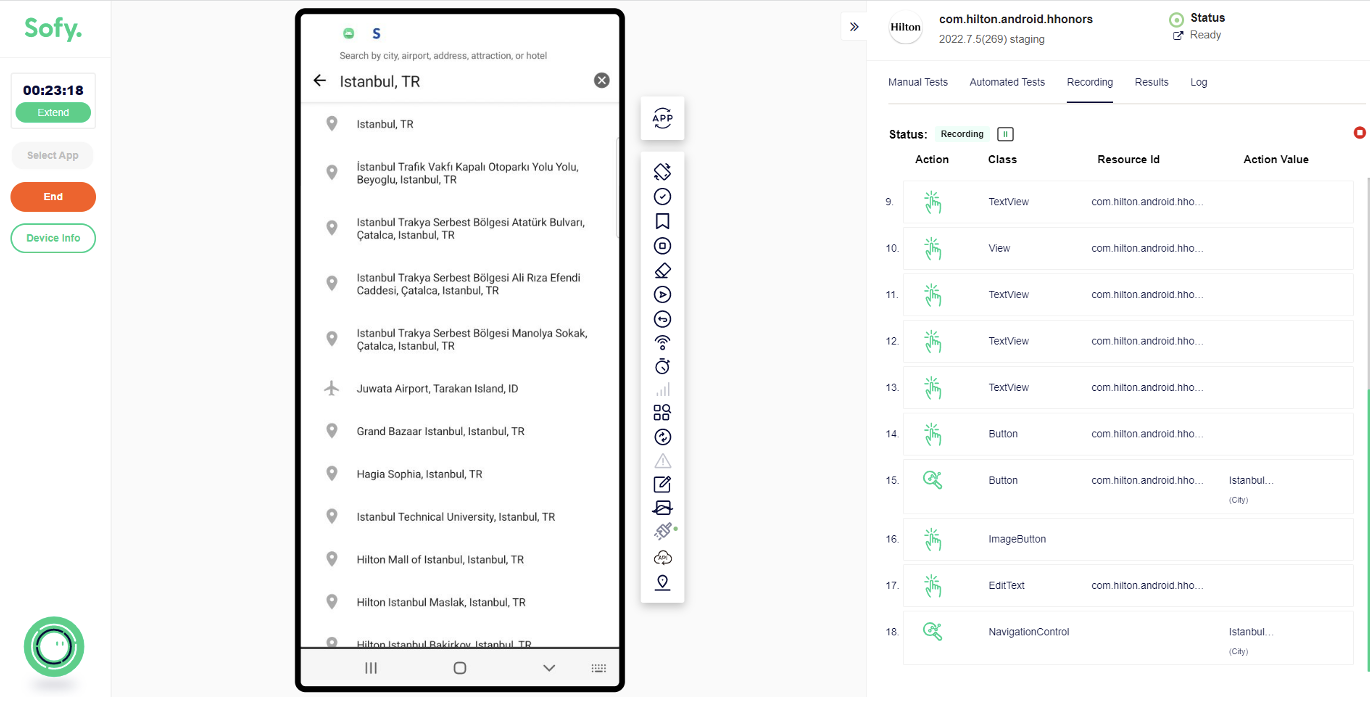Viewport: 1370px width, 702px height.
Task: Tap the keyboard toggle icon on phone
Action: 598,668
